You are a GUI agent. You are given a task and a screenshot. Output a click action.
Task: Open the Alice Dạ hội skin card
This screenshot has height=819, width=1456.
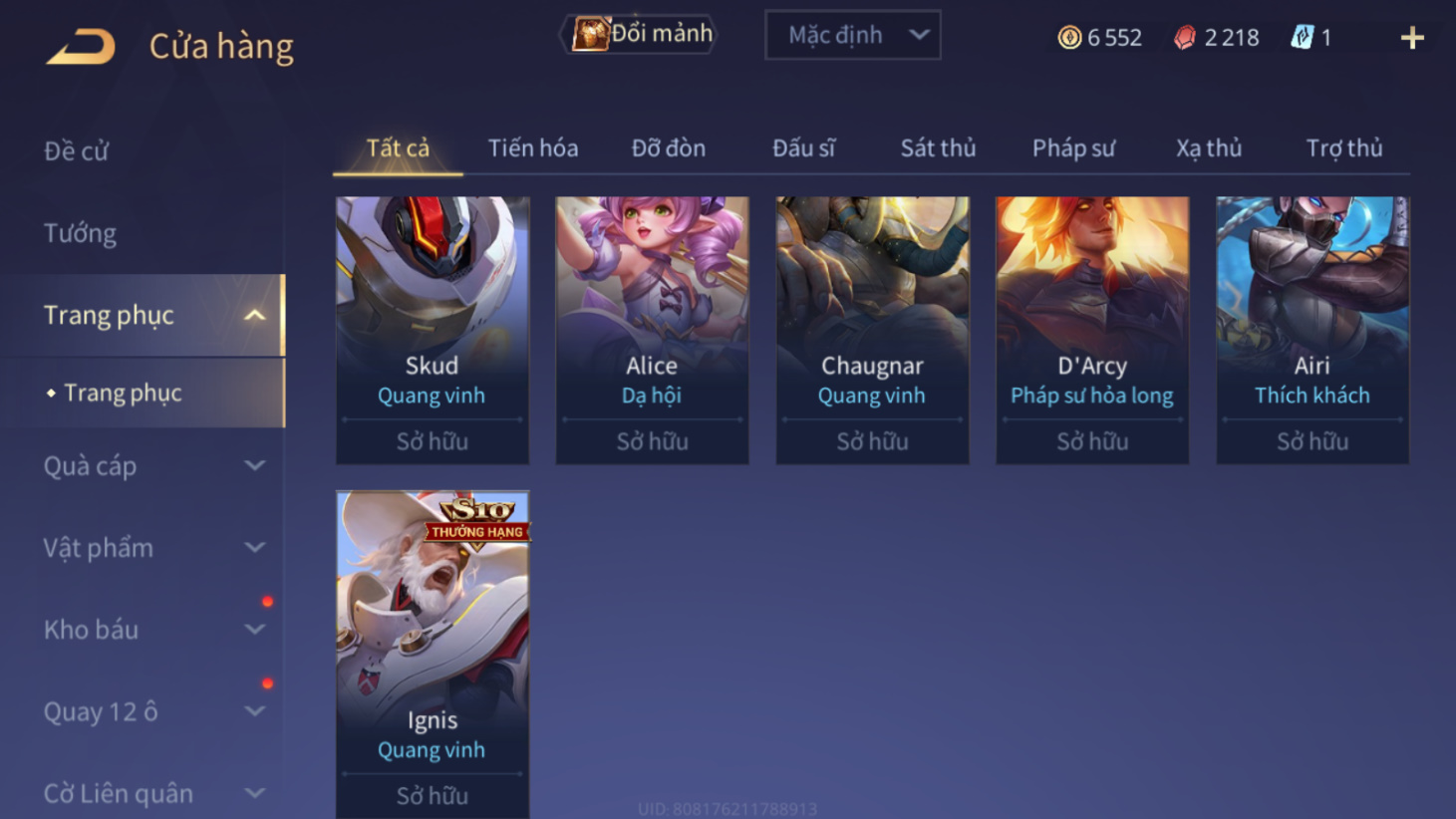(652, 330)
